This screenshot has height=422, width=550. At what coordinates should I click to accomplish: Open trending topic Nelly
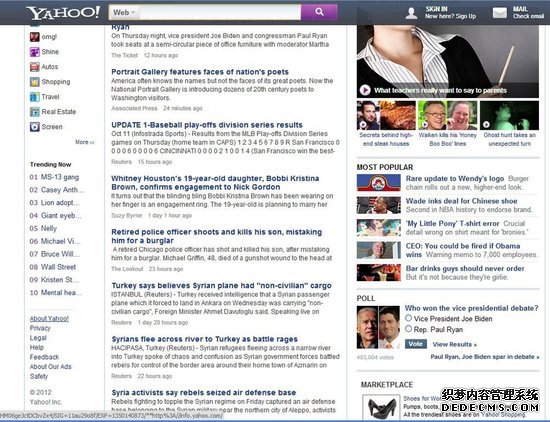tap(49, 228)
